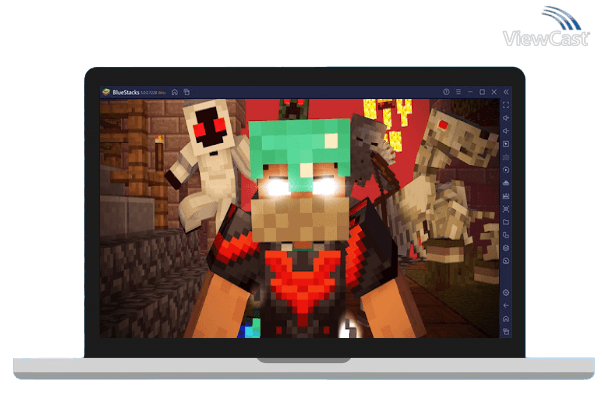Collapse the BlueStacks side toolbar
The width and height of the screenshot is (602, 414).
pos(506,92)
